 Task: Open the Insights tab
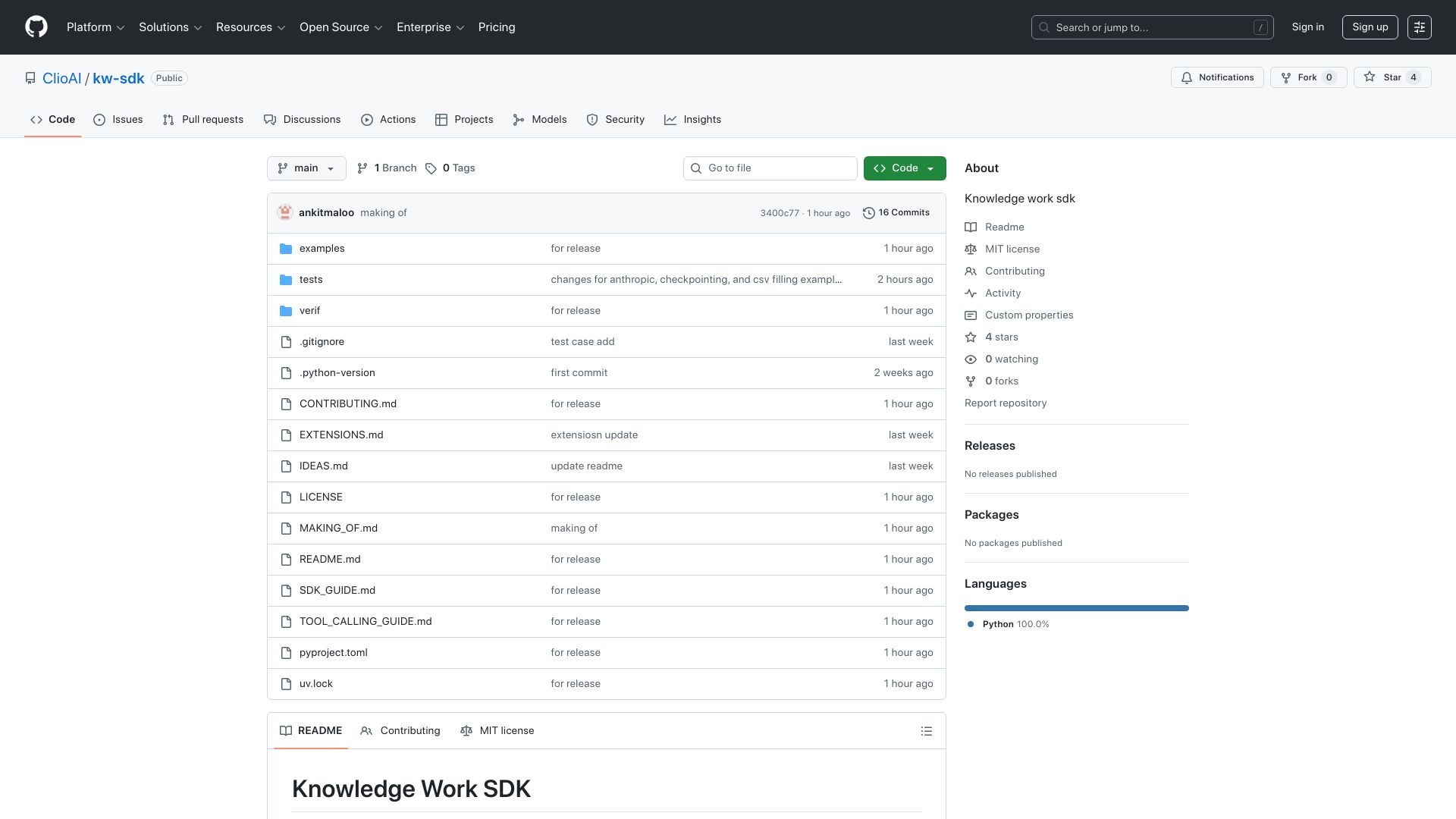[x=693, y=120]
